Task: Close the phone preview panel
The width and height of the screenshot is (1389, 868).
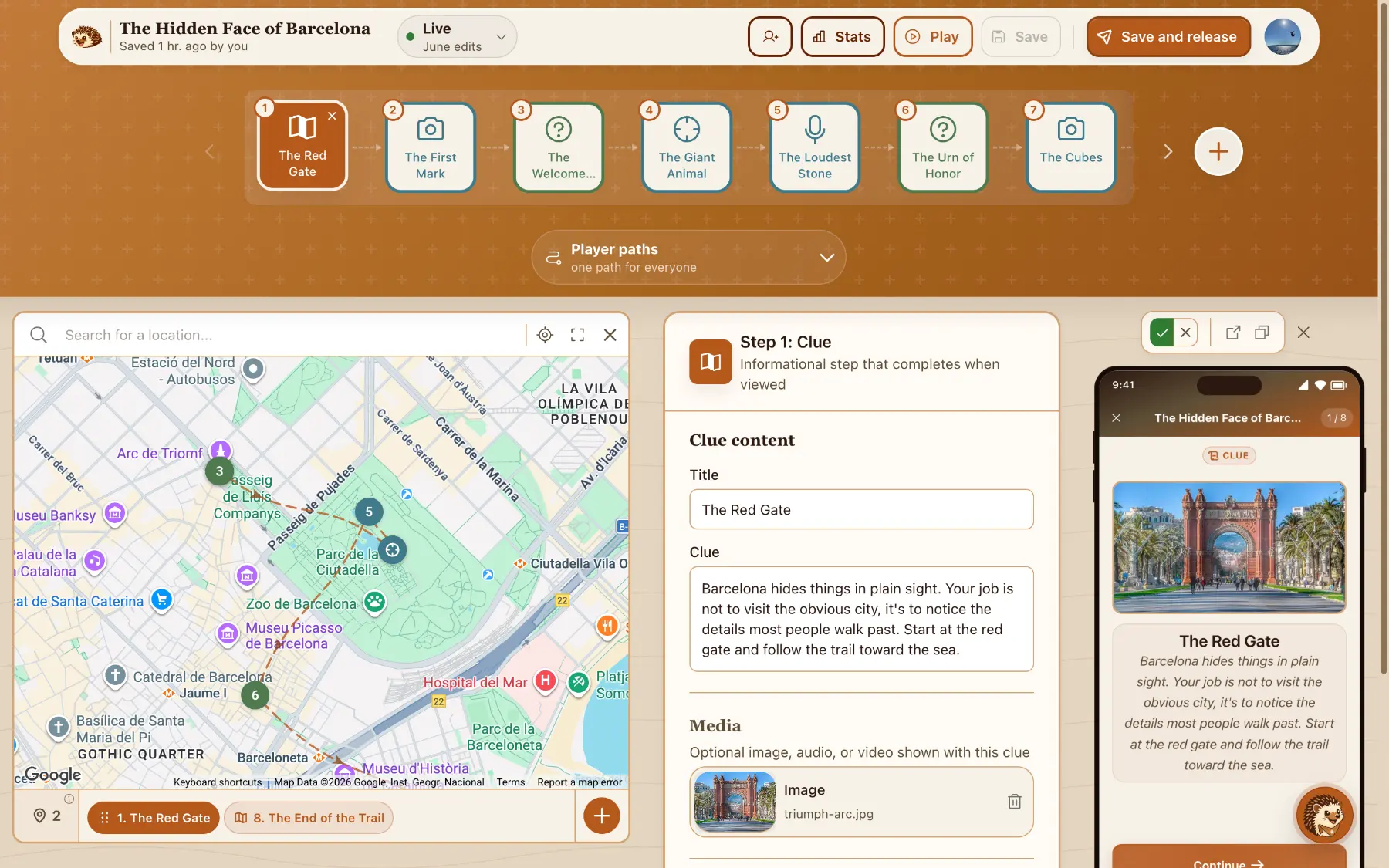Action: pos(1303,333)
